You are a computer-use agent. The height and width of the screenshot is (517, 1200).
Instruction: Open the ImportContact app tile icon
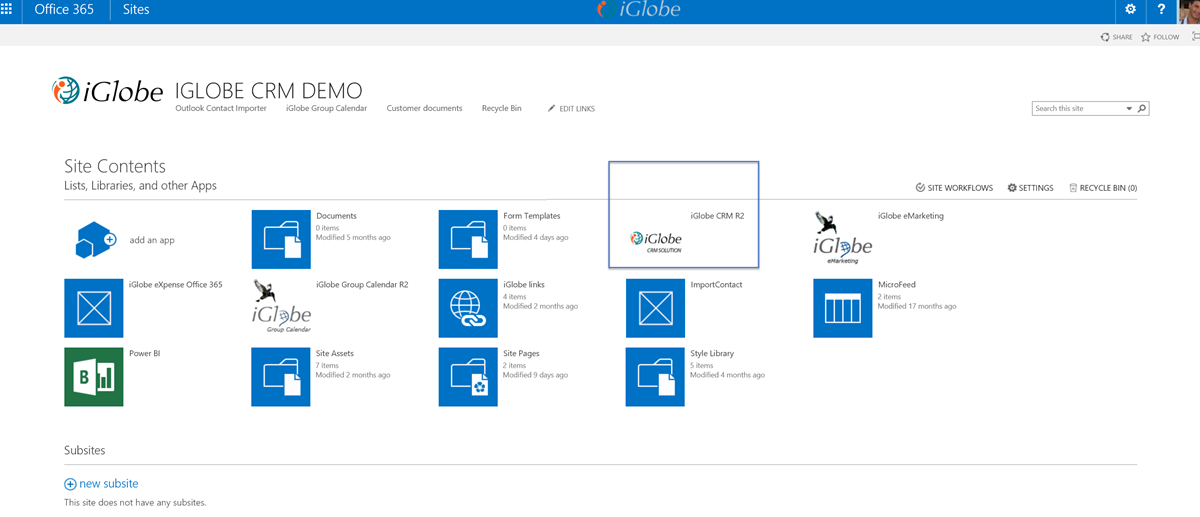click(655, 308)
